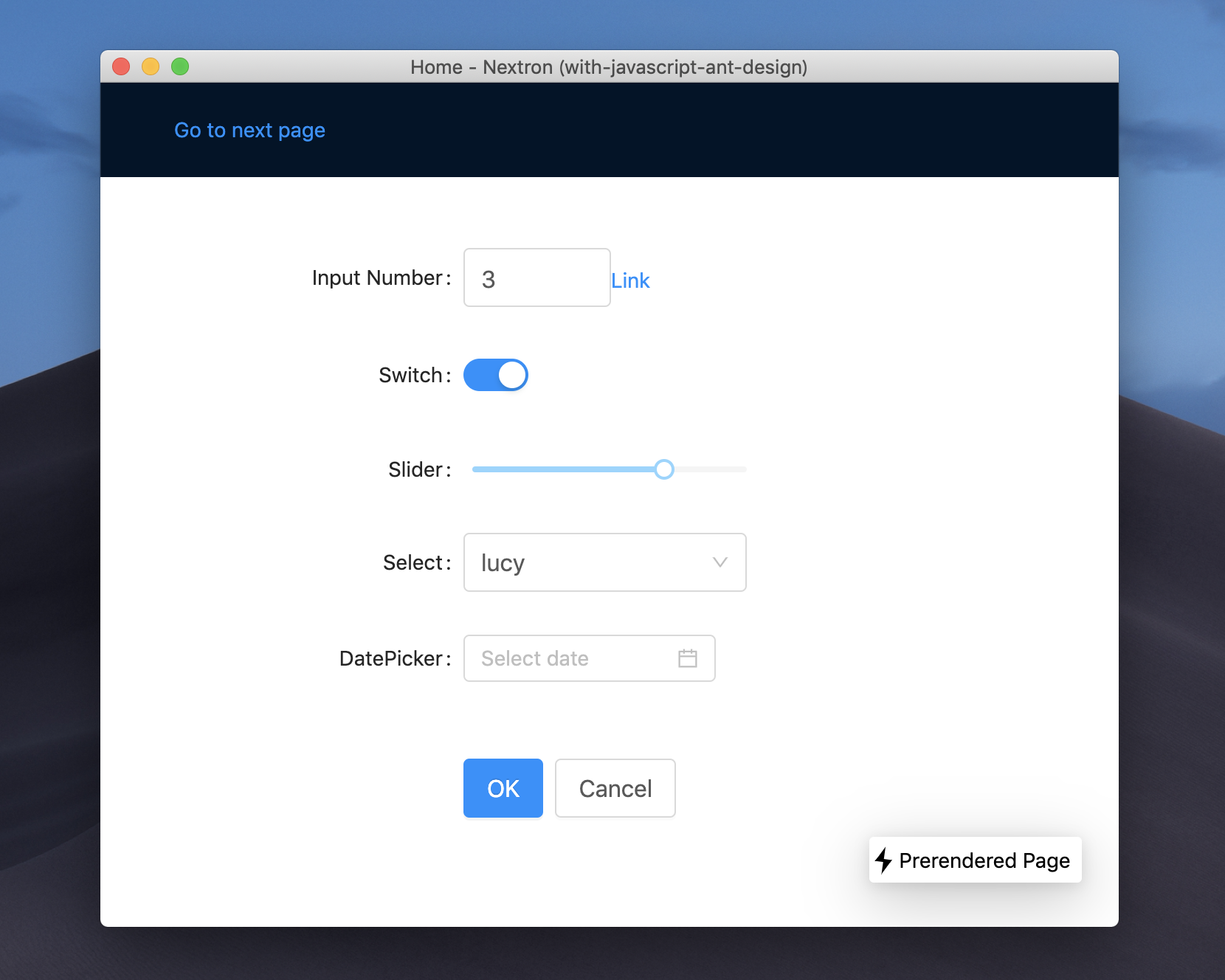Close the Nextron window with red button

[121, 66]
